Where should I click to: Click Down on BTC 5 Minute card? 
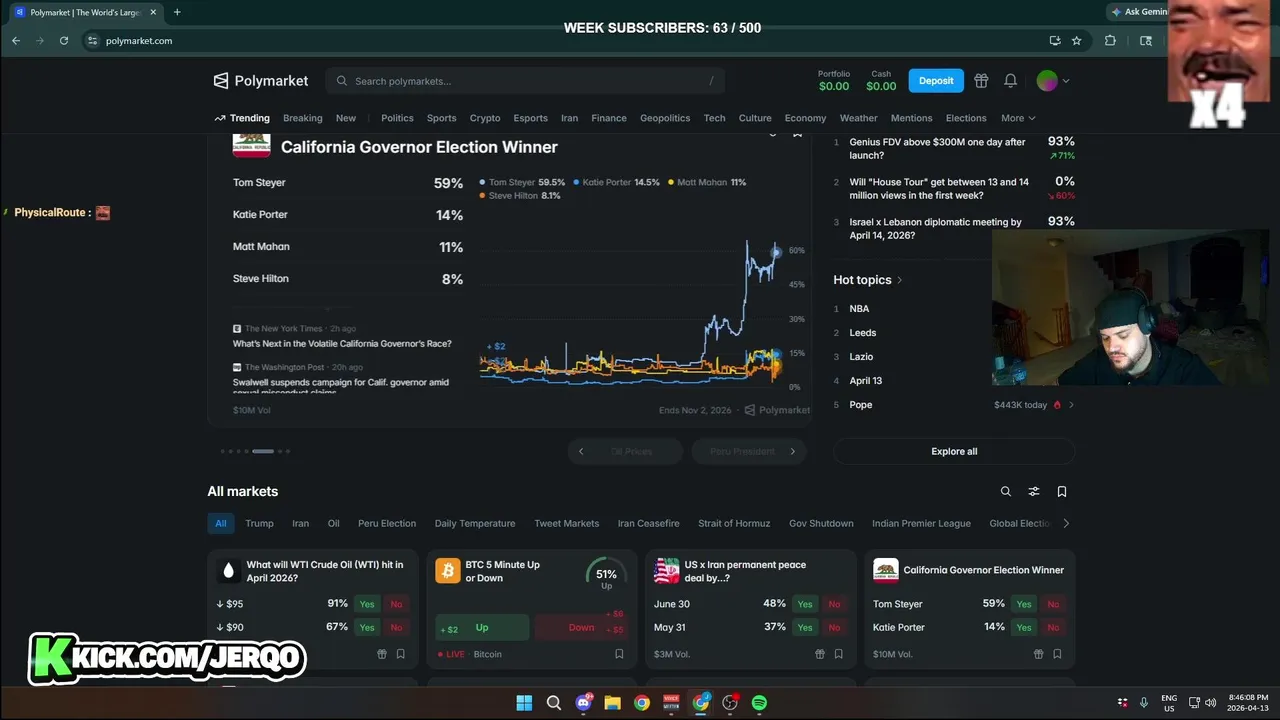(x=581, y=627)
